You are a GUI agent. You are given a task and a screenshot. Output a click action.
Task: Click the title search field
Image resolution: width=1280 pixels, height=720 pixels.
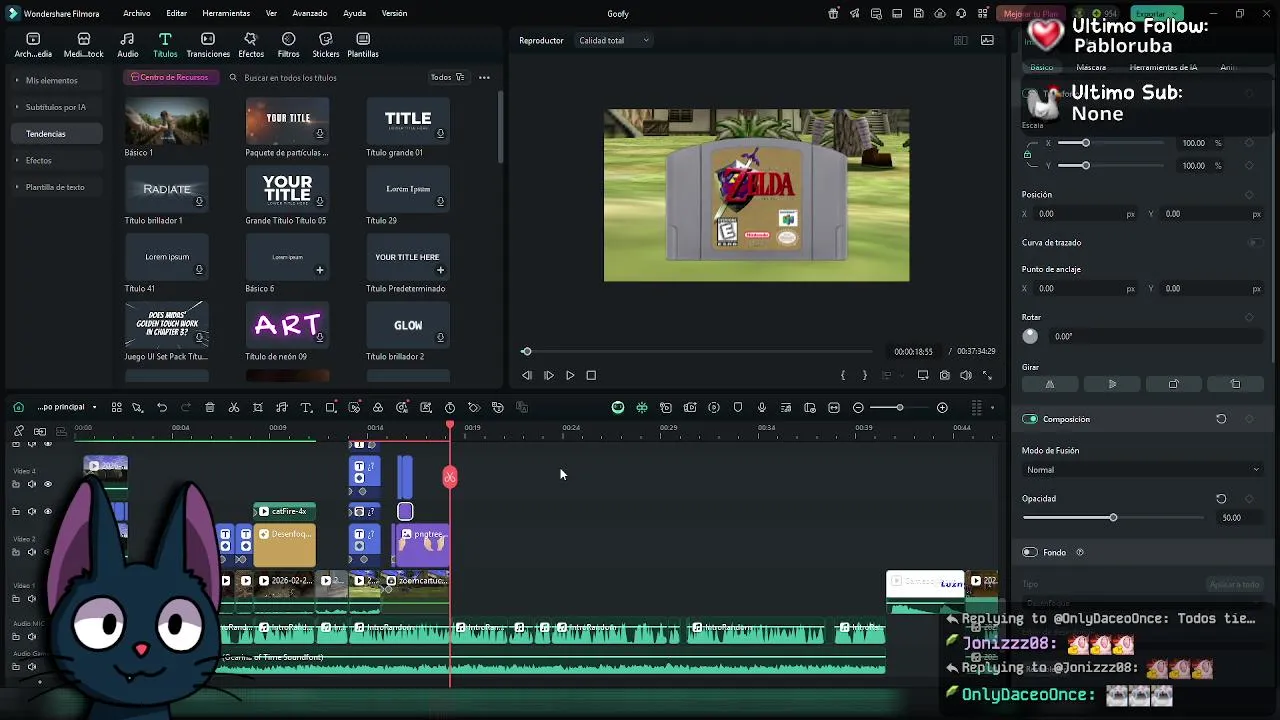coord(322,77)
